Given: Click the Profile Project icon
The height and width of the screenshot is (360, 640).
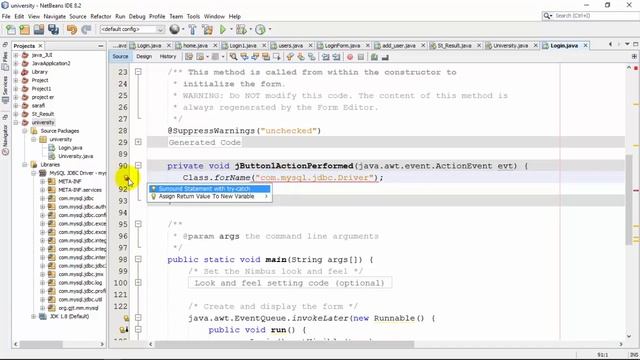Looking at the screenshot, I should tap(260, 29).
